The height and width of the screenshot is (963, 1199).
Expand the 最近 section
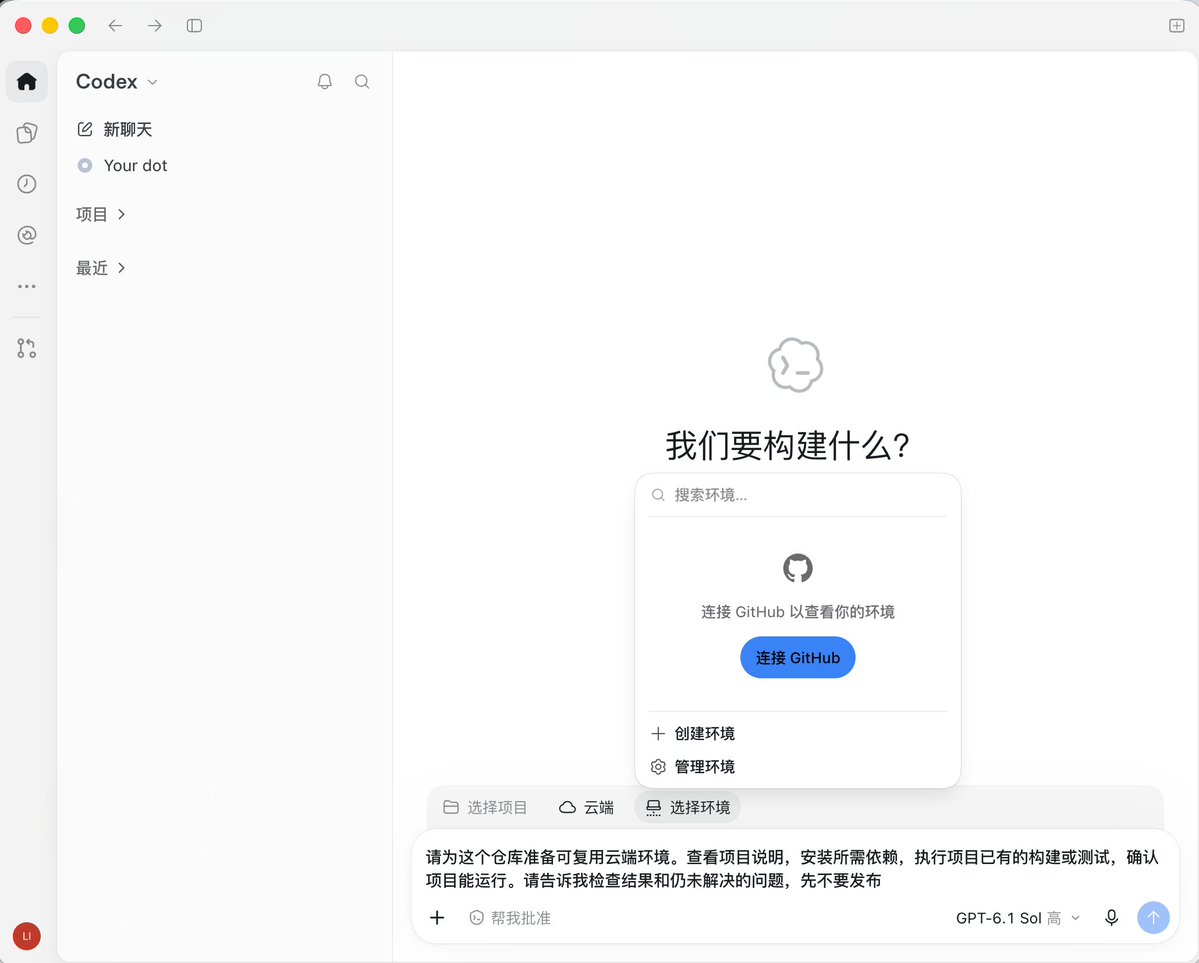101,268
